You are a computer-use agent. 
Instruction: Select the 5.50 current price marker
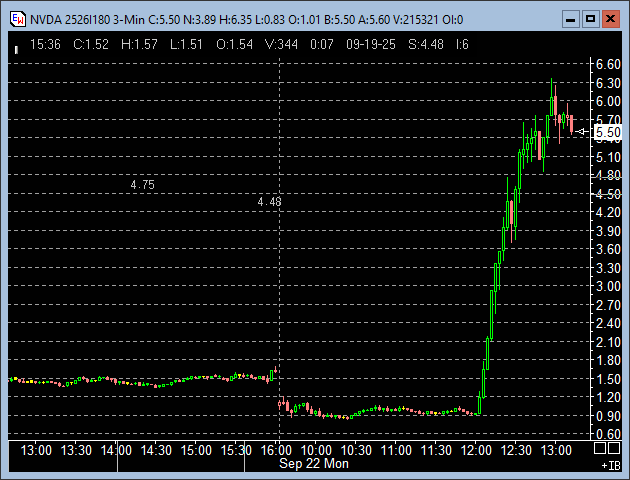click(607, 132)
